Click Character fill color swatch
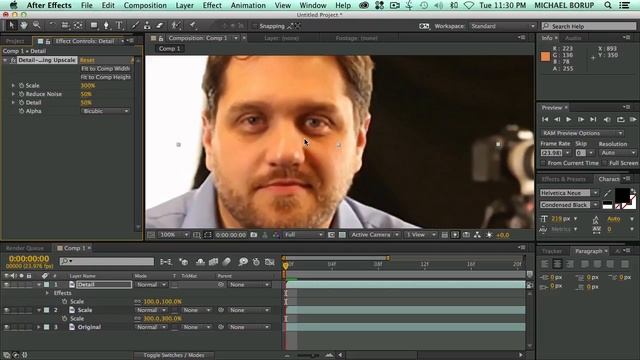 (x=622, y=195)
